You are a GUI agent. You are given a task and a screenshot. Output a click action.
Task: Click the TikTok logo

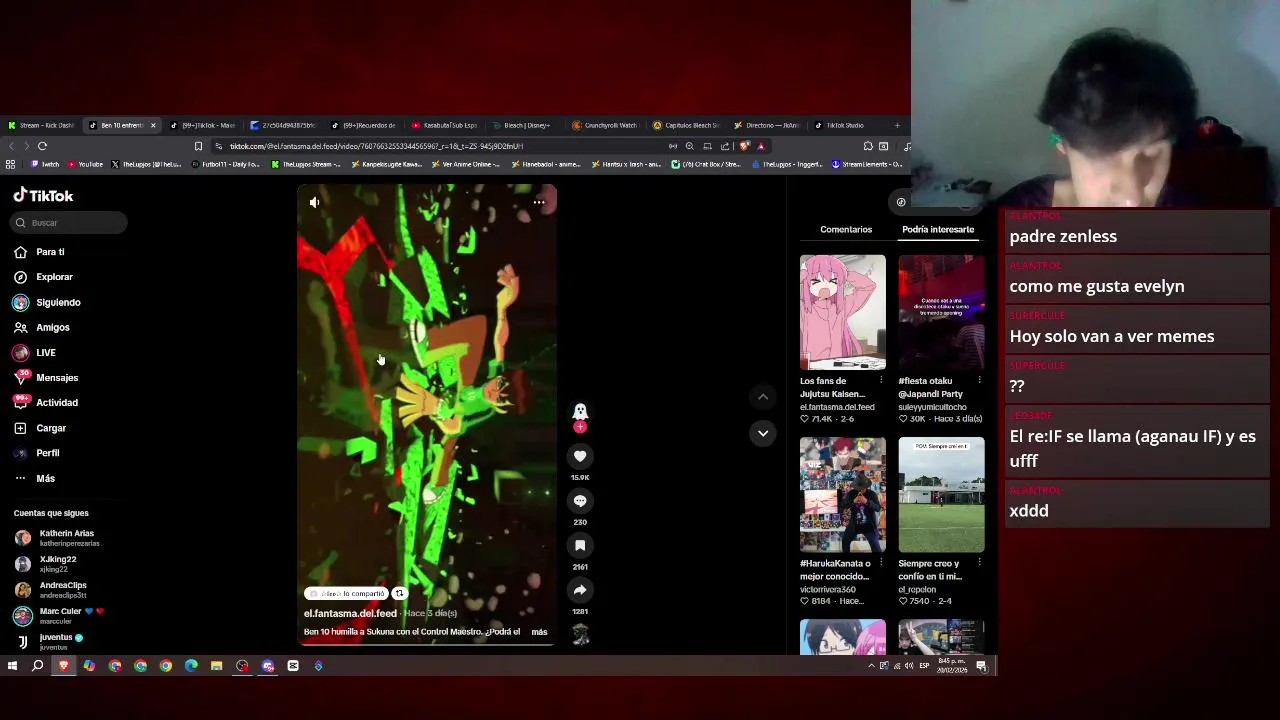(x=43, y=195)
